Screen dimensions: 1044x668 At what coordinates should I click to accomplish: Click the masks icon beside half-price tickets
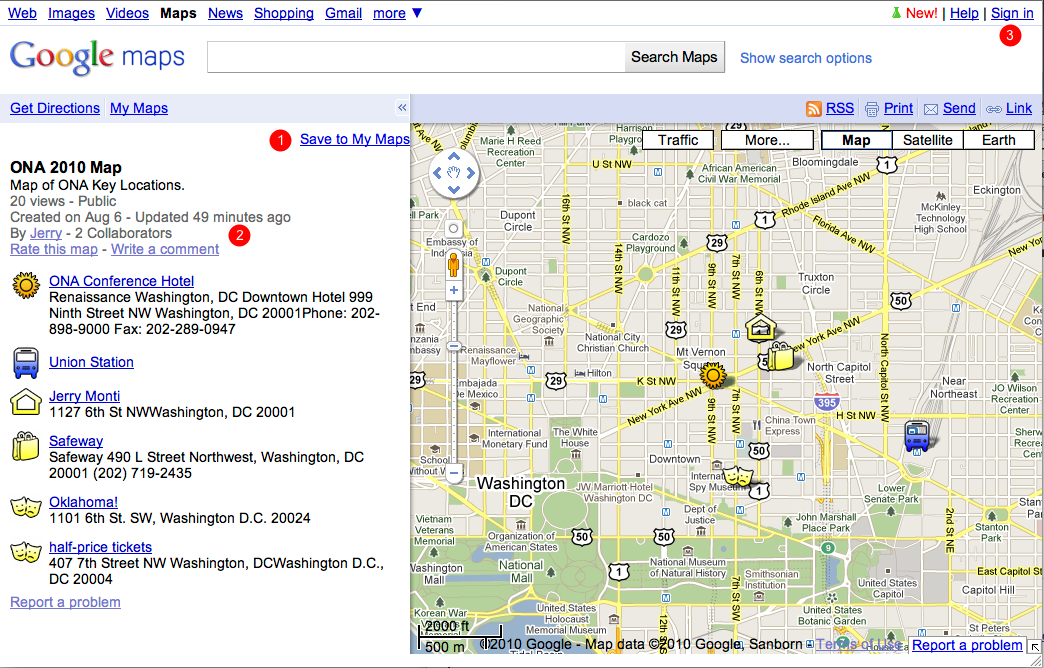tap(26, 552)
